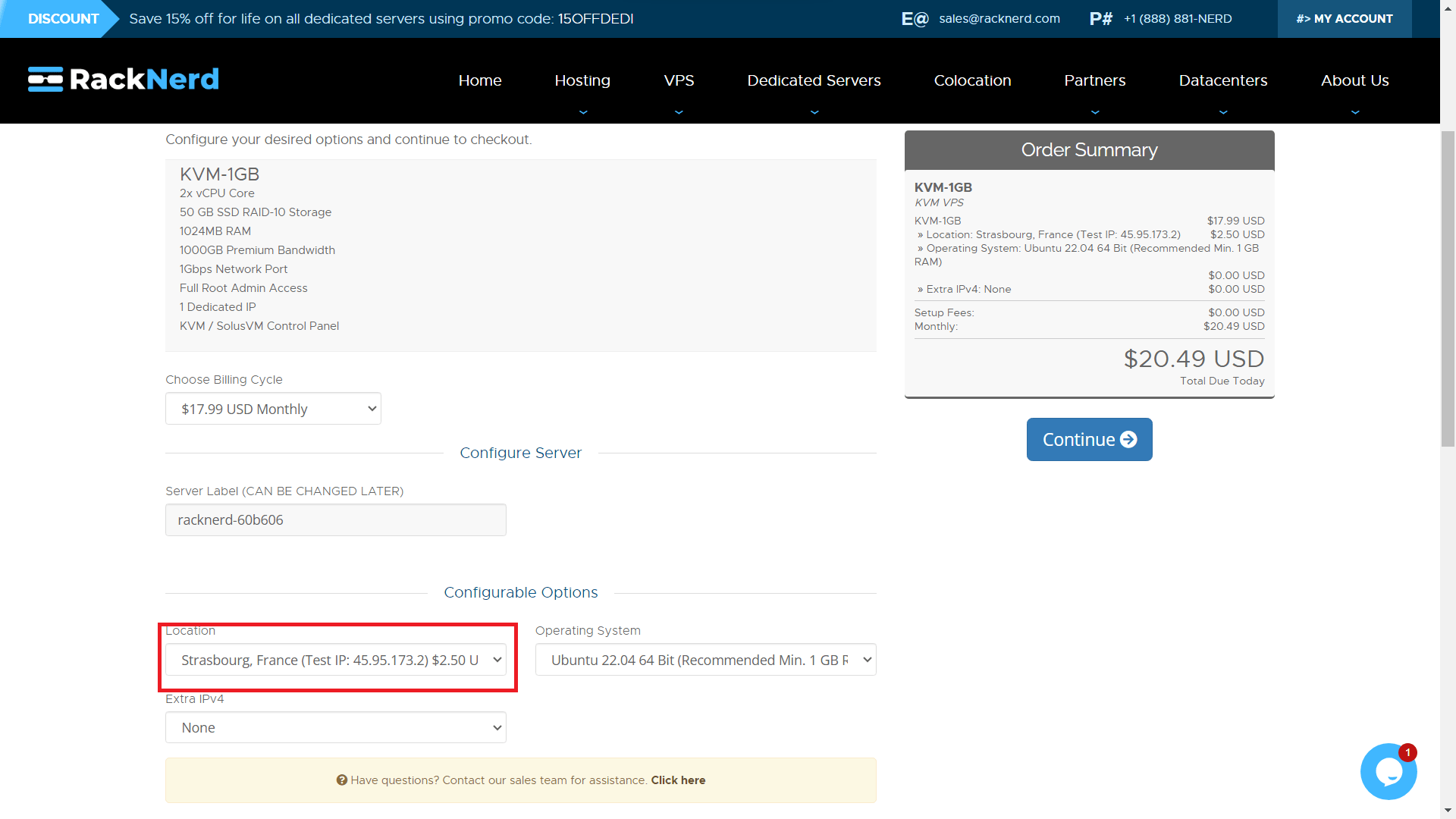Click 'KVM / SolusVM Control Panel' text

[x=259, y=326]
